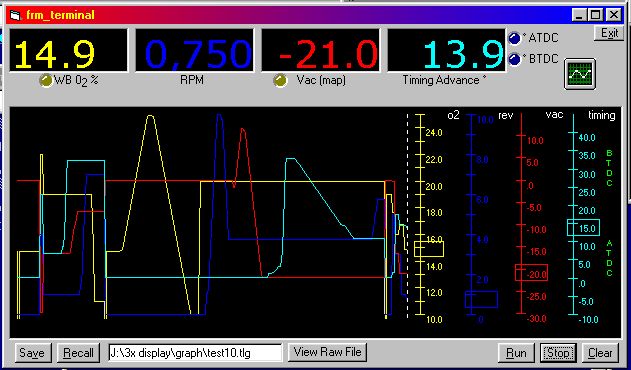This screenshot has height=370, width=631.
Task: Click the test10.tlg file path field
Action: pyautogui.click(x=195, y=353)
